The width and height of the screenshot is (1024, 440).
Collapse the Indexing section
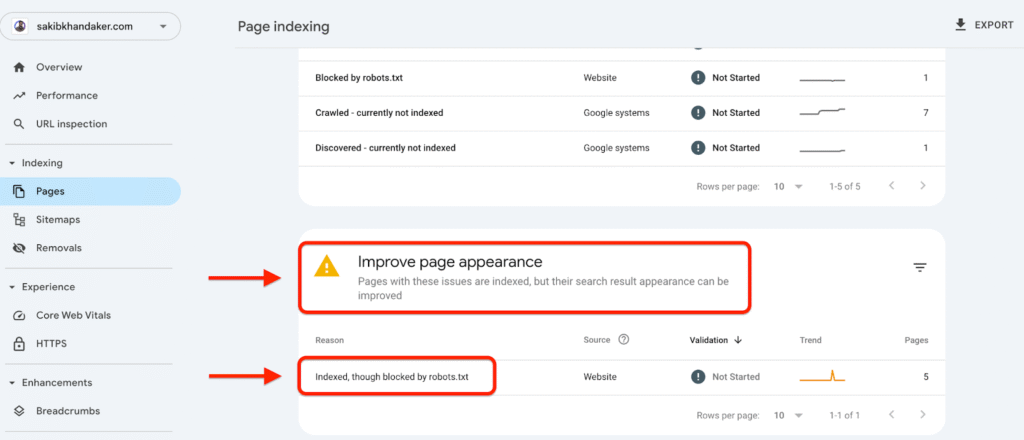pyautogui.click(x=12, y=163)
